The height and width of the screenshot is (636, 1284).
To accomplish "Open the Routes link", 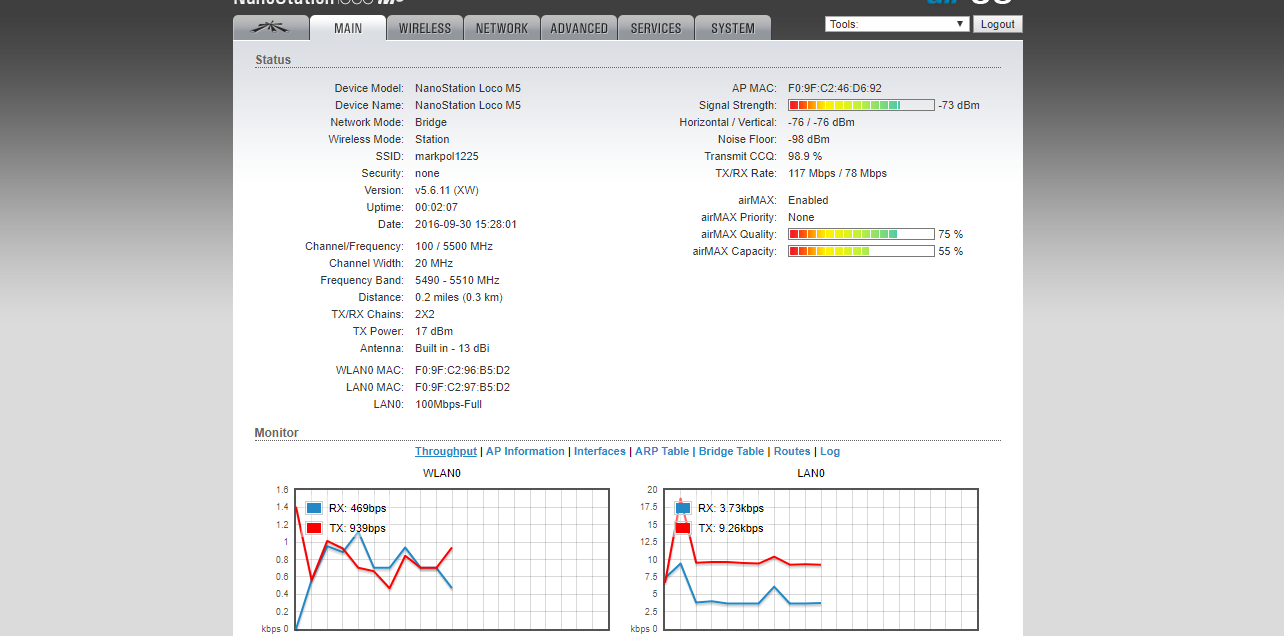I will [792, 452].
